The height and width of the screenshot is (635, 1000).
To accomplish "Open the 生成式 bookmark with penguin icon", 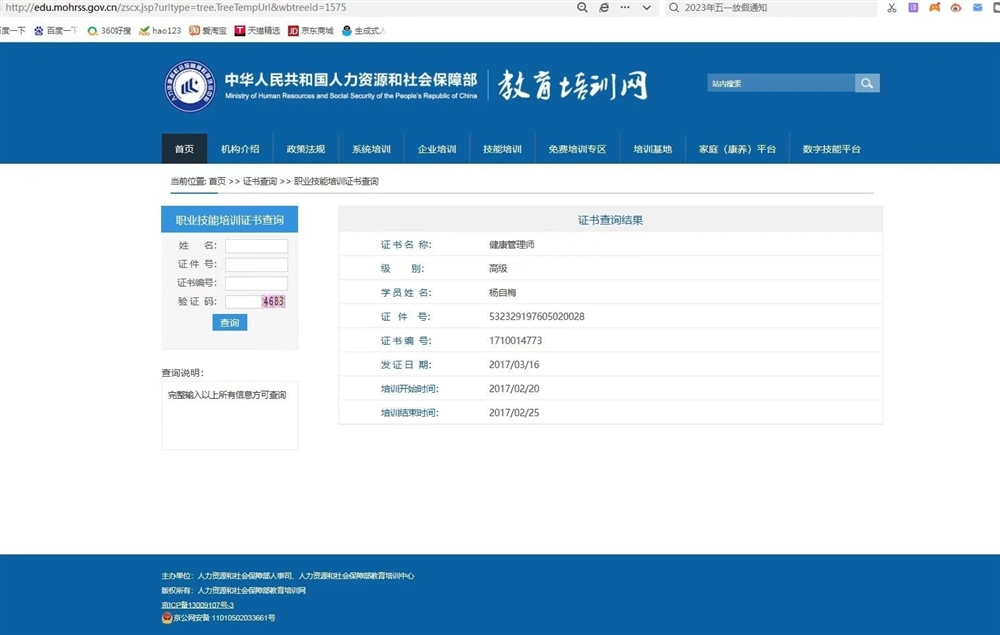I will [364, 31].
